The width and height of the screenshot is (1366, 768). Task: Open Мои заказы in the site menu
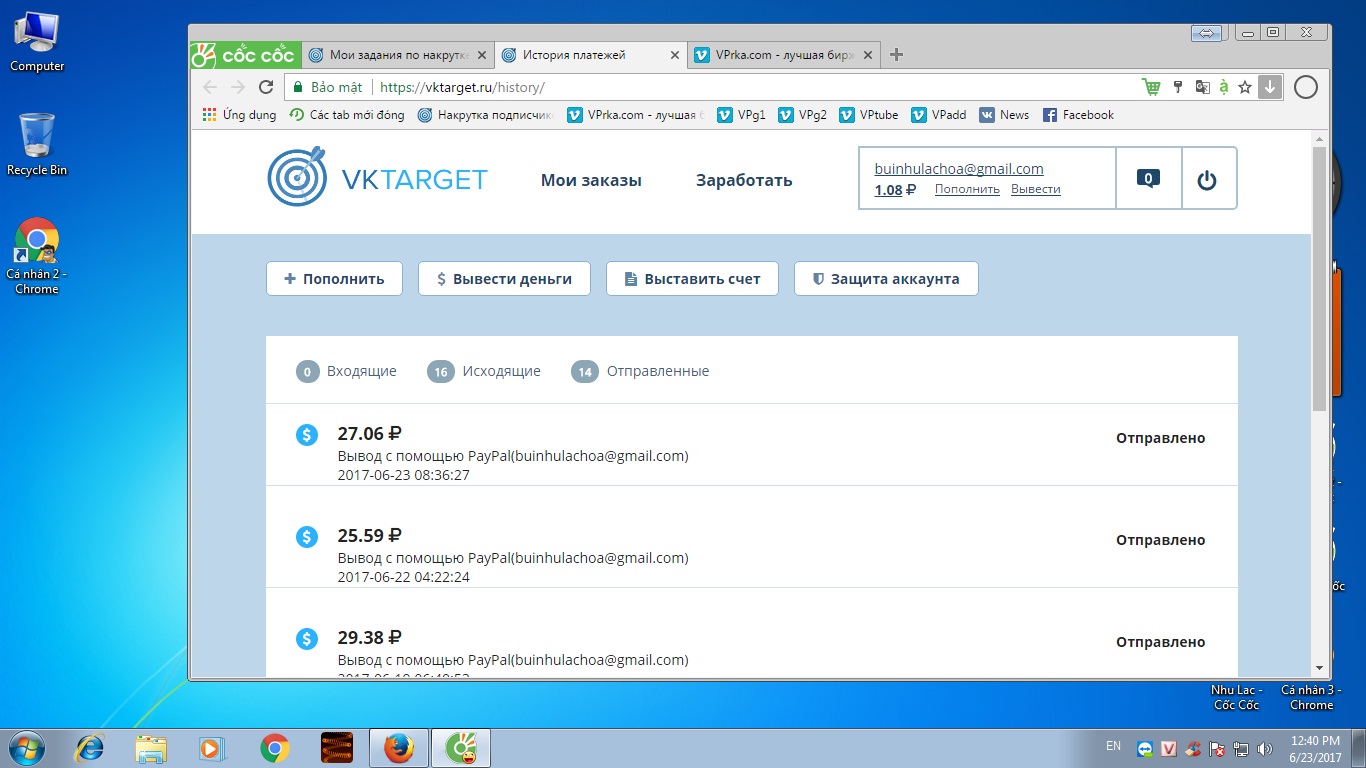point(591,180)
